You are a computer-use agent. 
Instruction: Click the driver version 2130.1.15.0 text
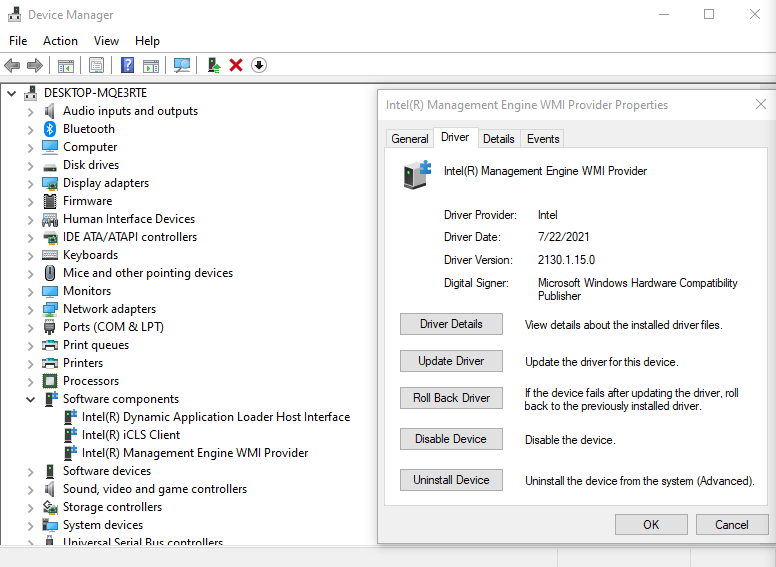(566, 260)
